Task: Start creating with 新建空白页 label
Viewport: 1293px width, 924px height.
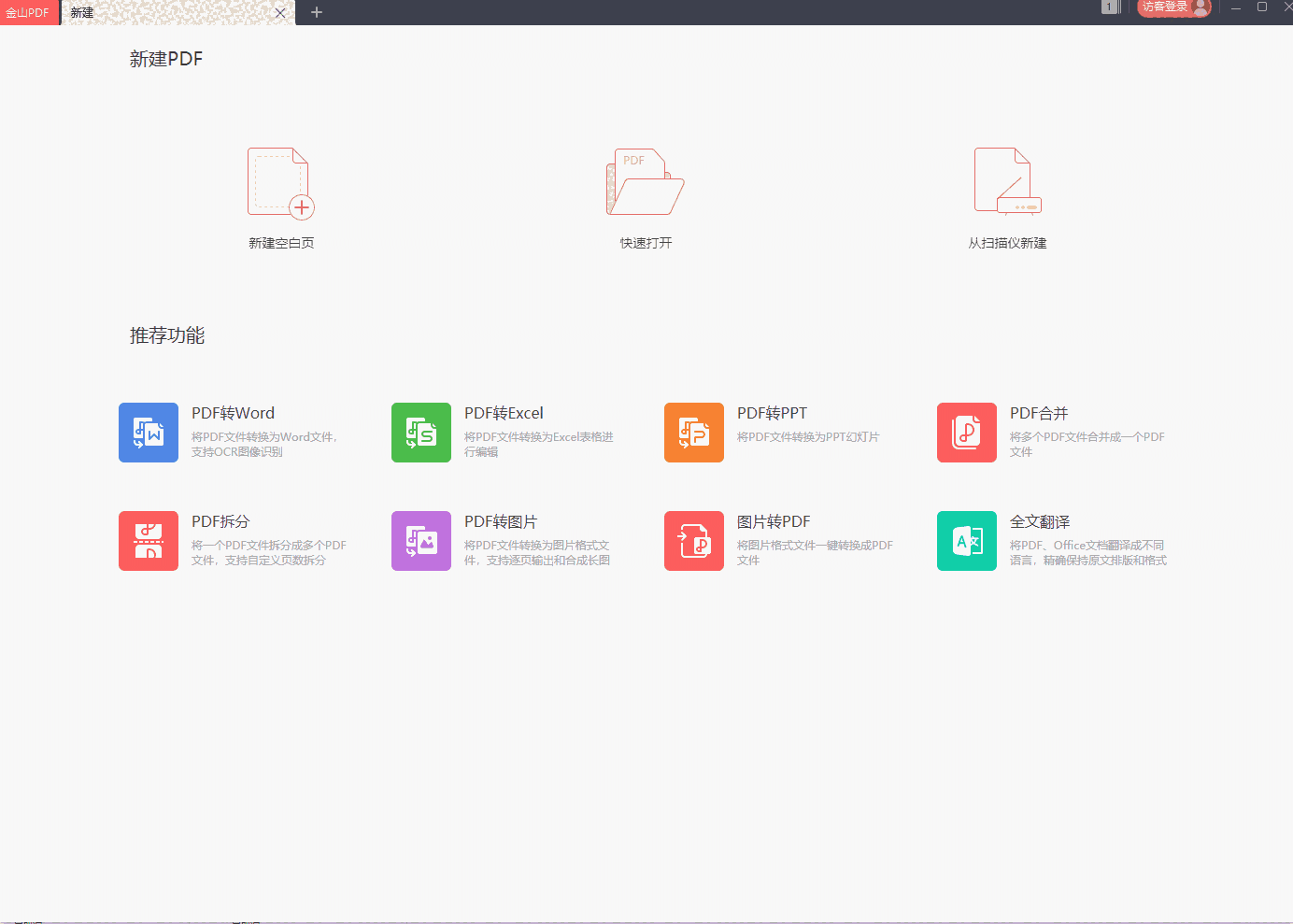Action: click(x=281, y=242)
